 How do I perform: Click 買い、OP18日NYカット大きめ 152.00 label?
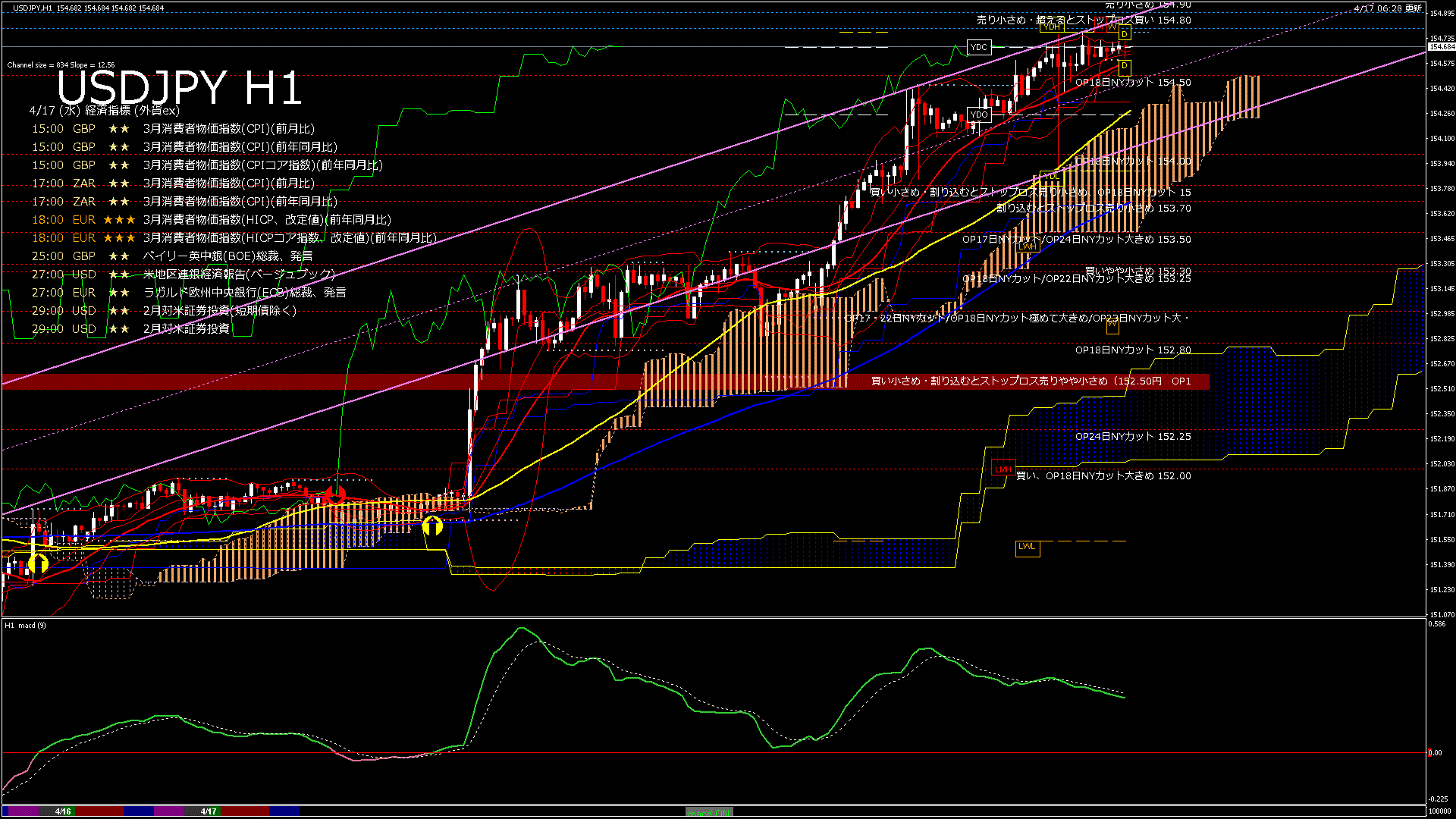pos(1103,476)
